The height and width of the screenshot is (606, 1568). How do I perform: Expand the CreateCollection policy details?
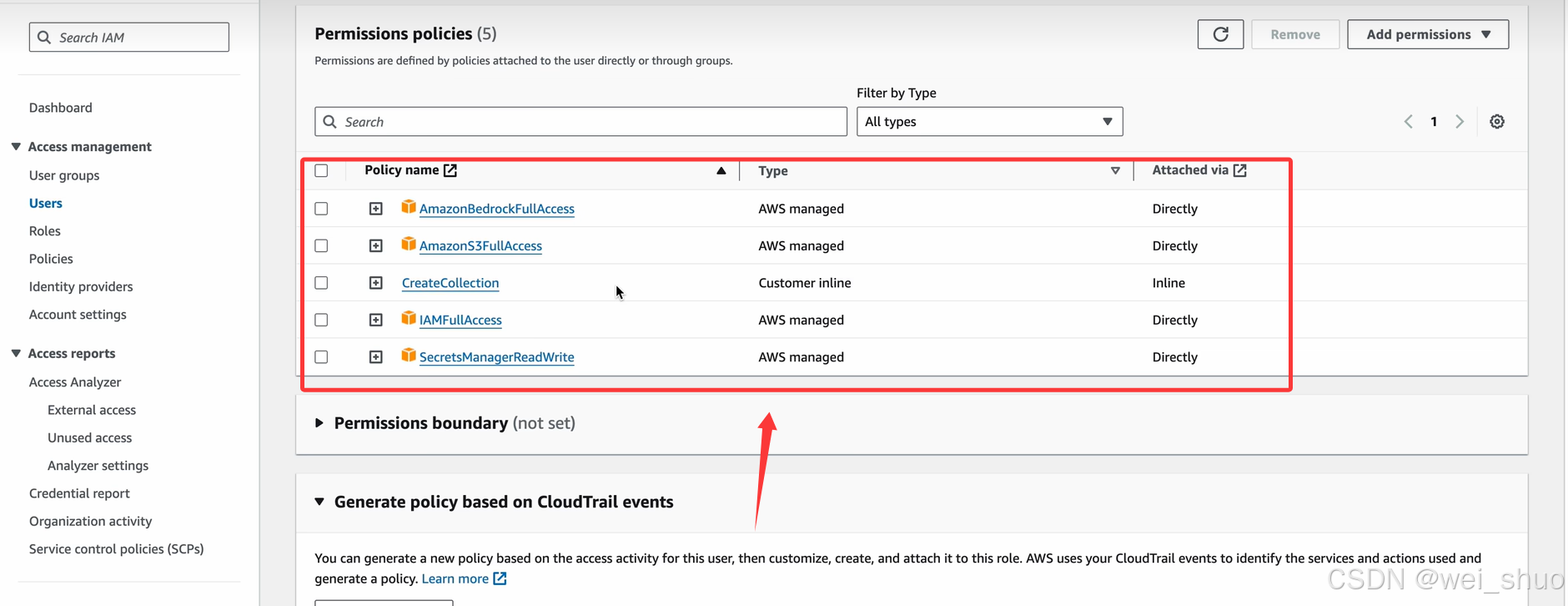coord(376,283)
